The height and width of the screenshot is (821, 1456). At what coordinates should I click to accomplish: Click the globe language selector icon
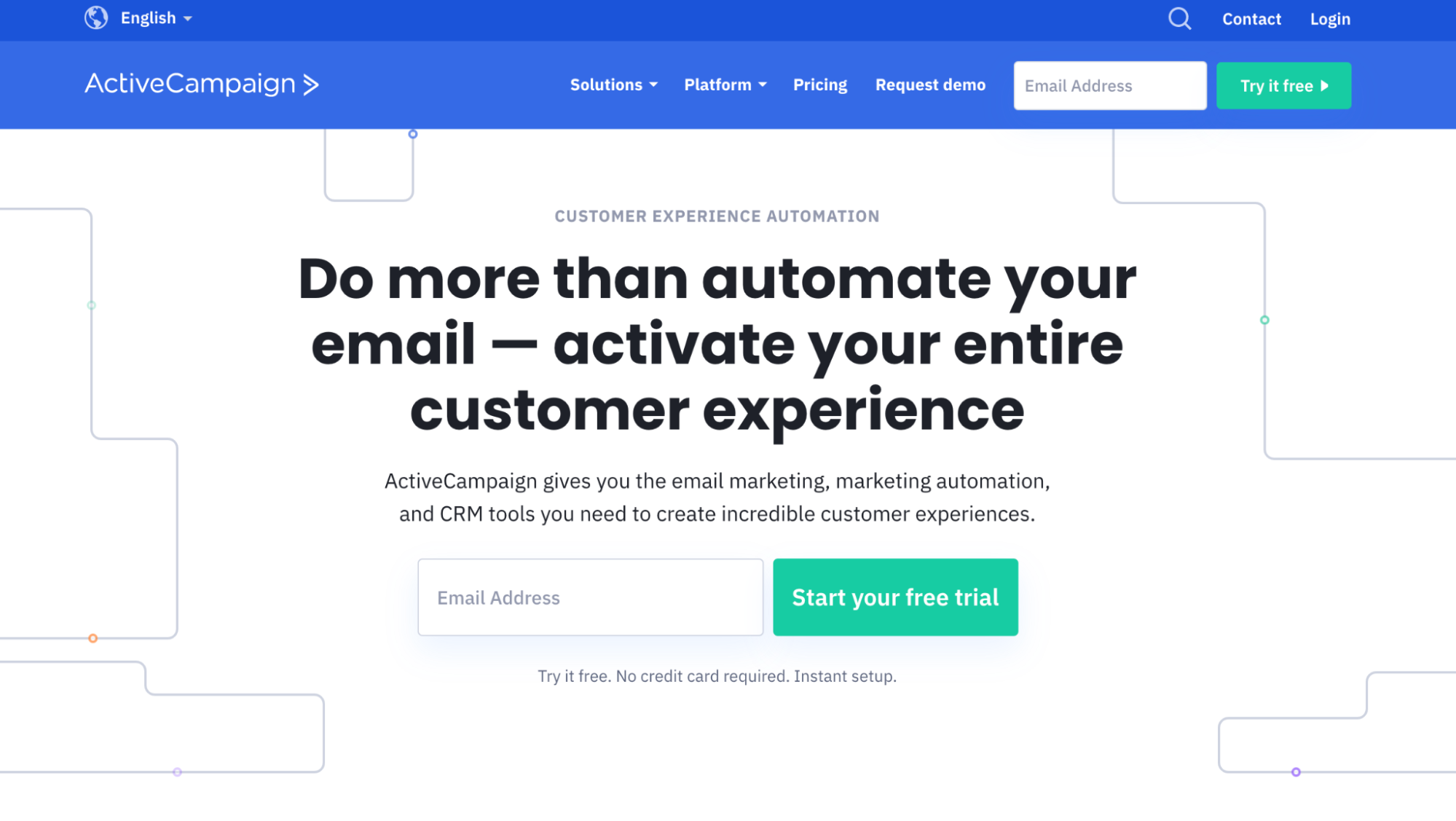click(x=96, y=17)
